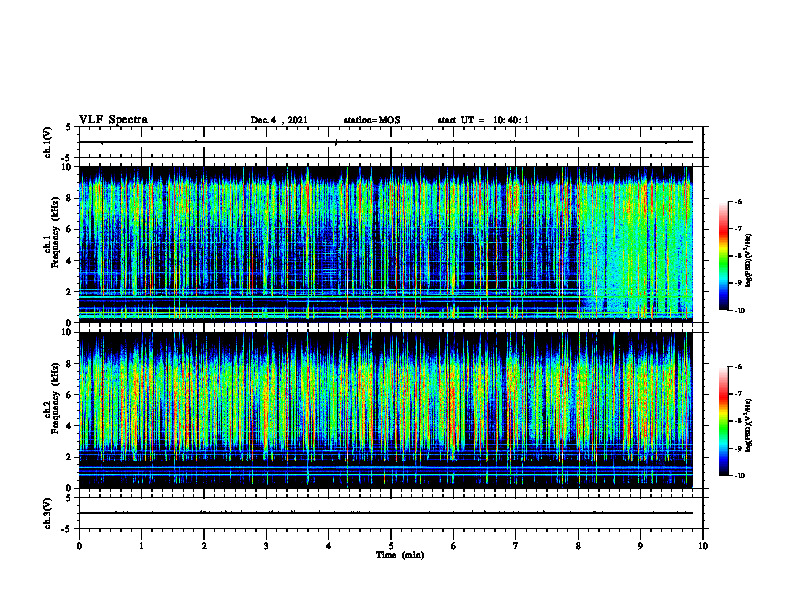Click the 4 kHz tick label on ch.1 spectrogram

coord(70,261)
